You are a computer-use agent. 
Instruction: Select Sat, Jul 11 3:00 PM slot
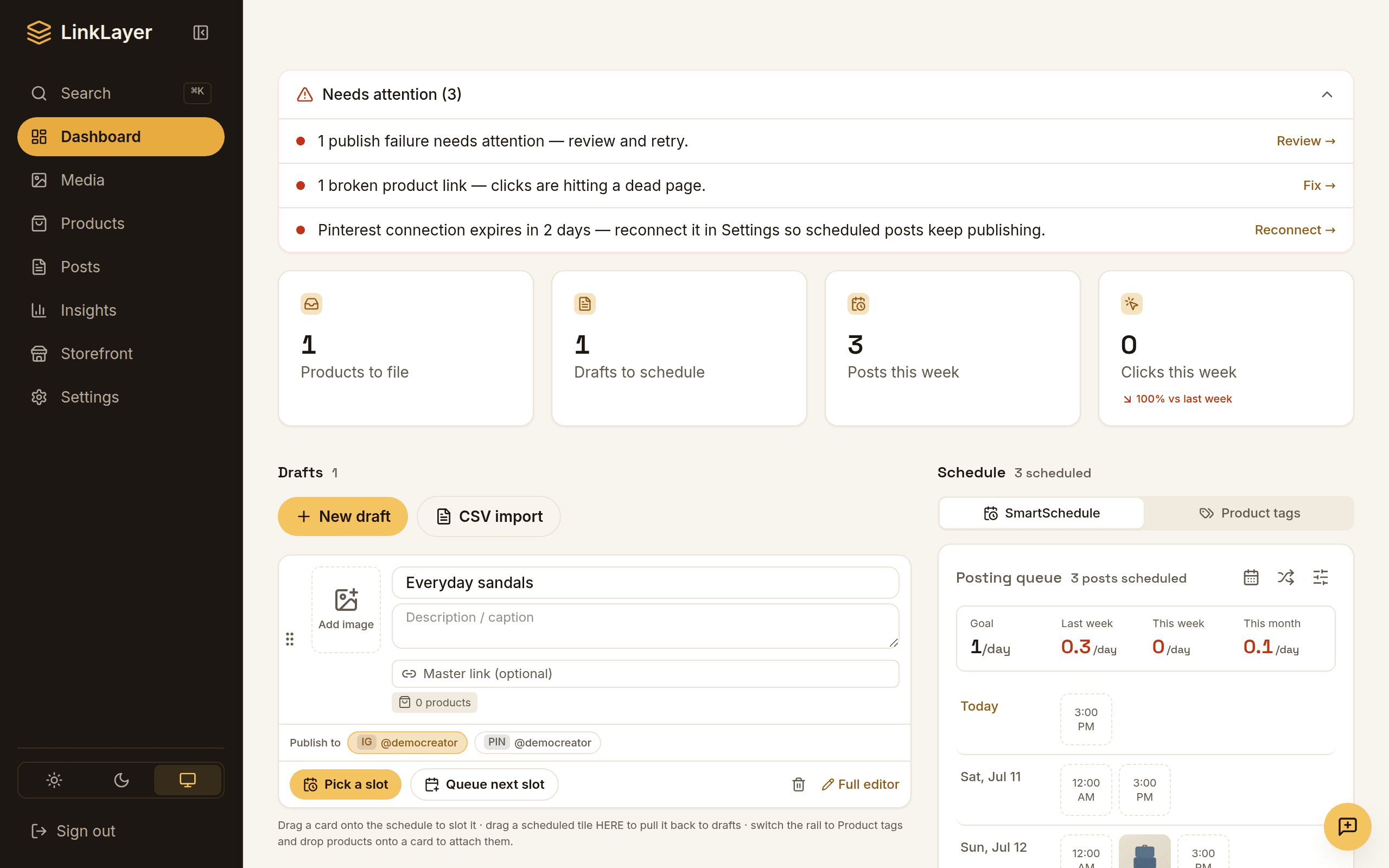coord(1144,790)
